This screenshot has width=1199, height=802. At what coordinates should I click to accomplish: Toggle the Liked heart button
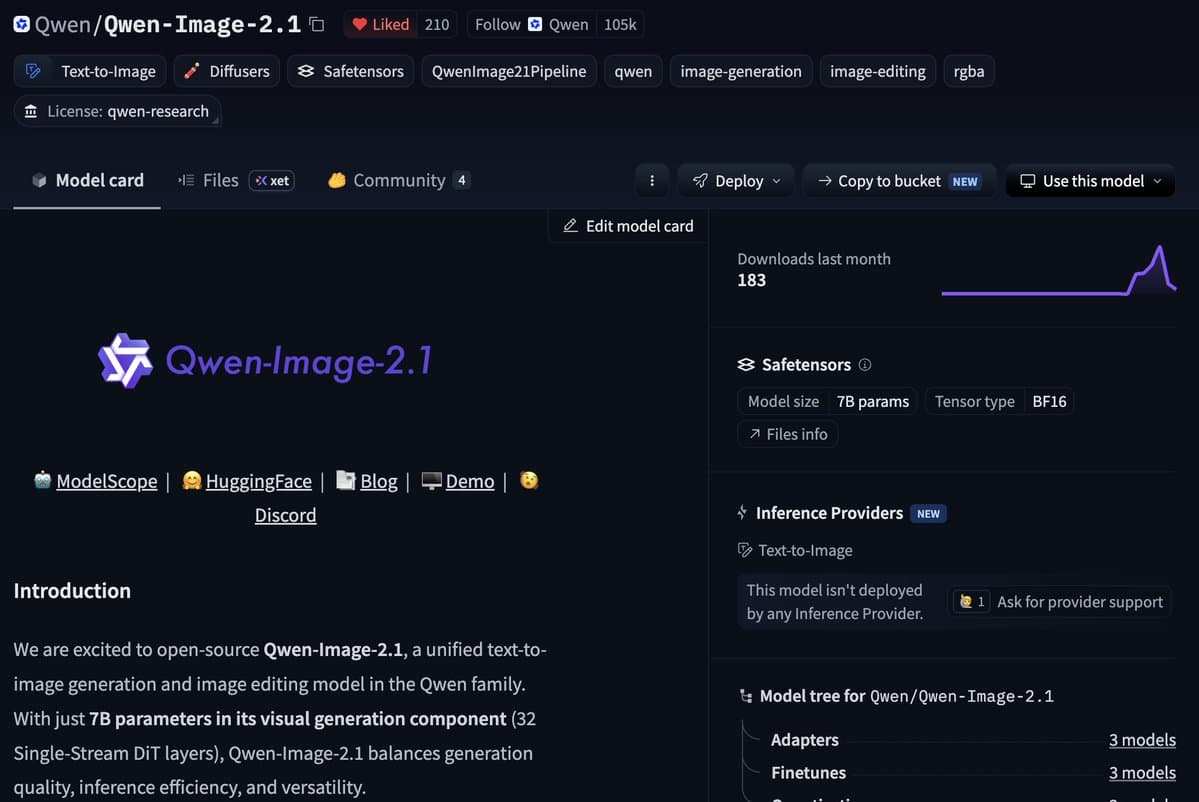pyautogui.click(x=380, y=24)
